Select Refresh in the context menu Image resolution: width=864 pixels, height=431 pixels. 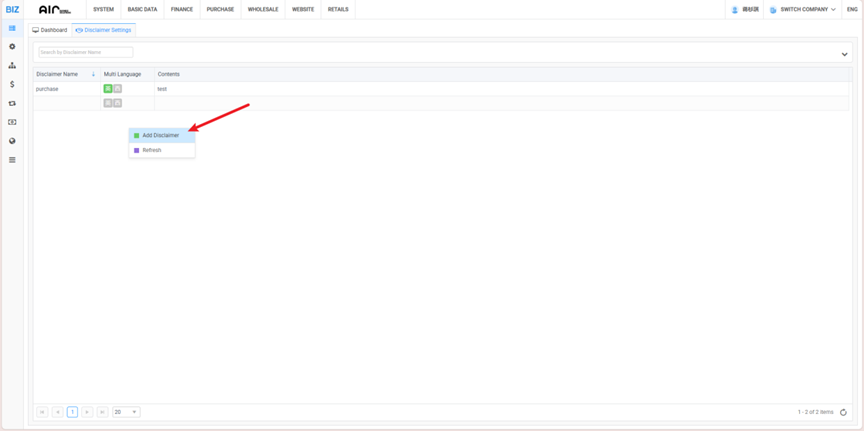pos(152,150)
